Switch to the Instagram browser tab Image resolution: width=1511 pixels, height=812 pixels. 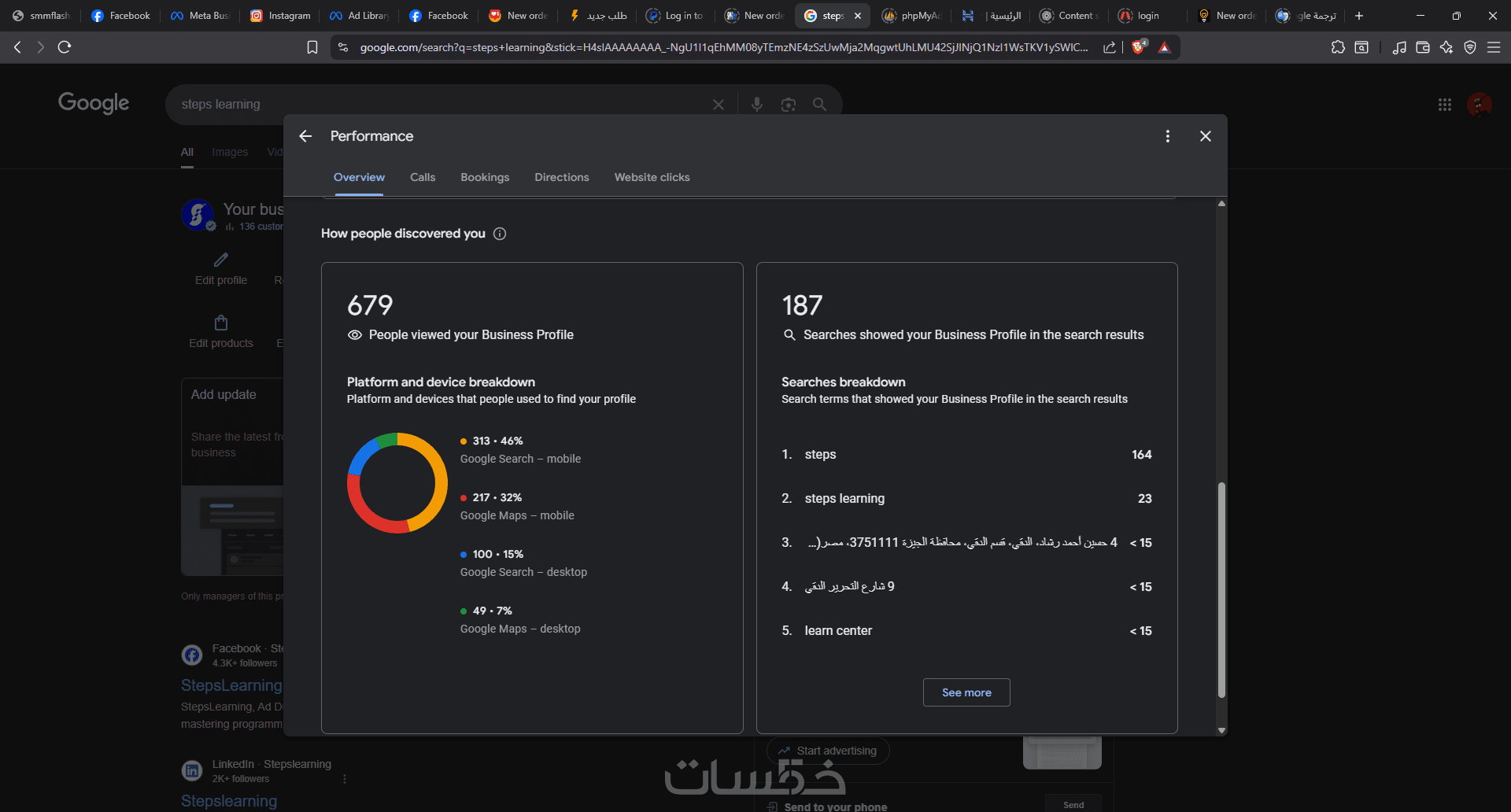pos(280,16)
